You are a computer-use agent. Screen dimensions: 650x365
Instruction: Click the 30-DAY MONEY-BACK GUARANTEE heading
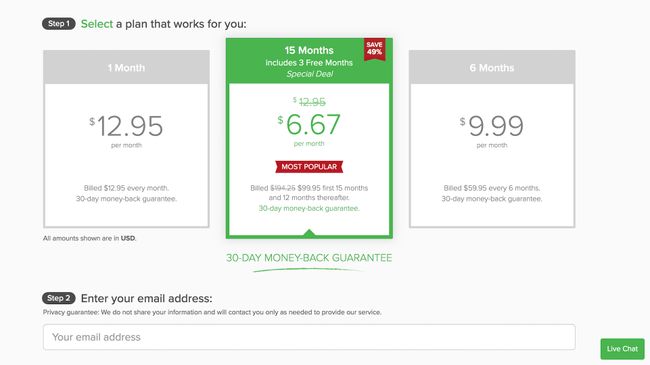tap(309, 258)
